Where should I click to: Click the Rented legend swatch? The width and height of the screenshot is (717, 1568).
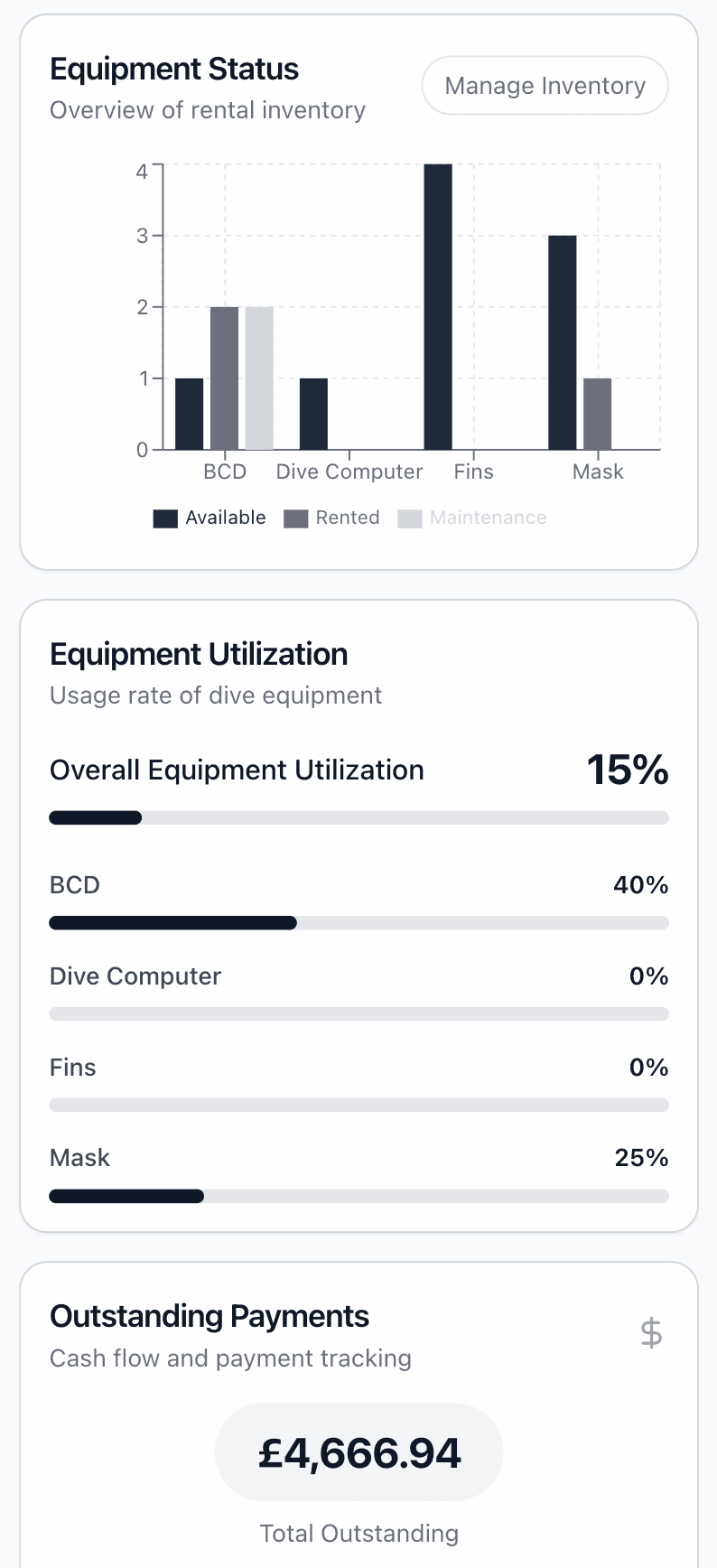point(298,518)
